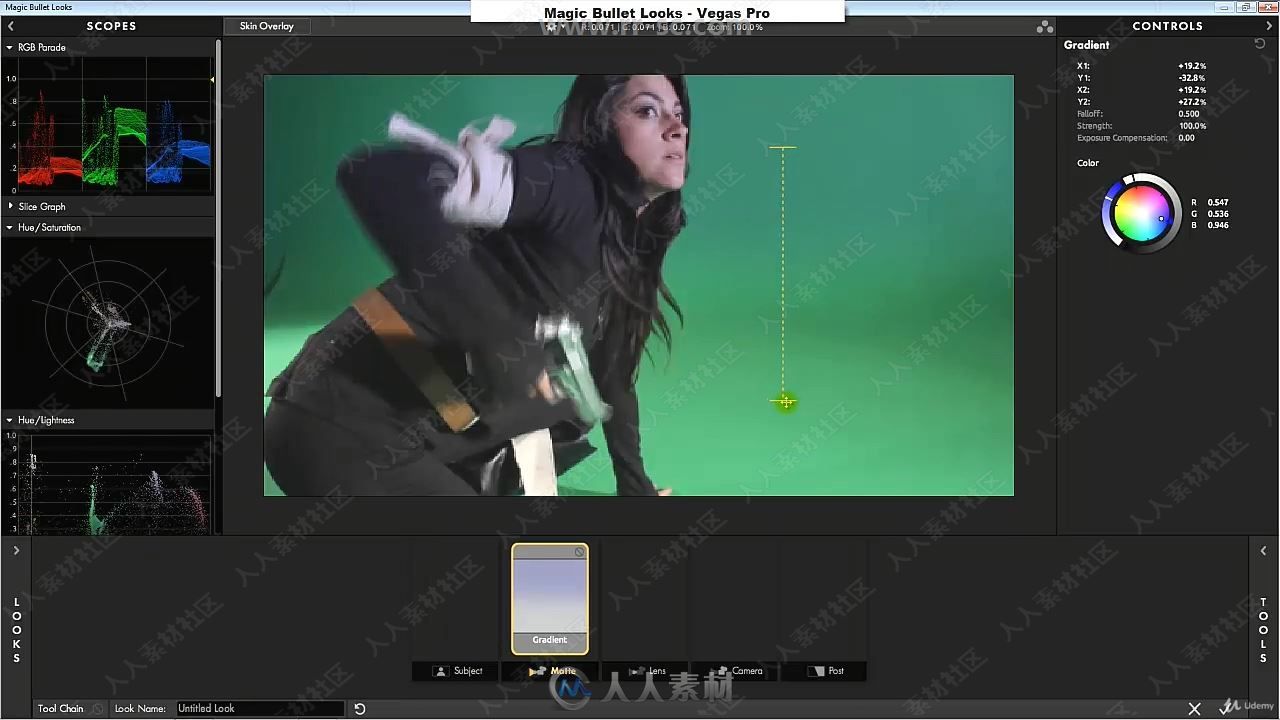The height and width of the screenshot is (720, 1280).
Task: Open the vertical LOOKS drawer label
Action: pyautogui.click(x=16, y=630)
